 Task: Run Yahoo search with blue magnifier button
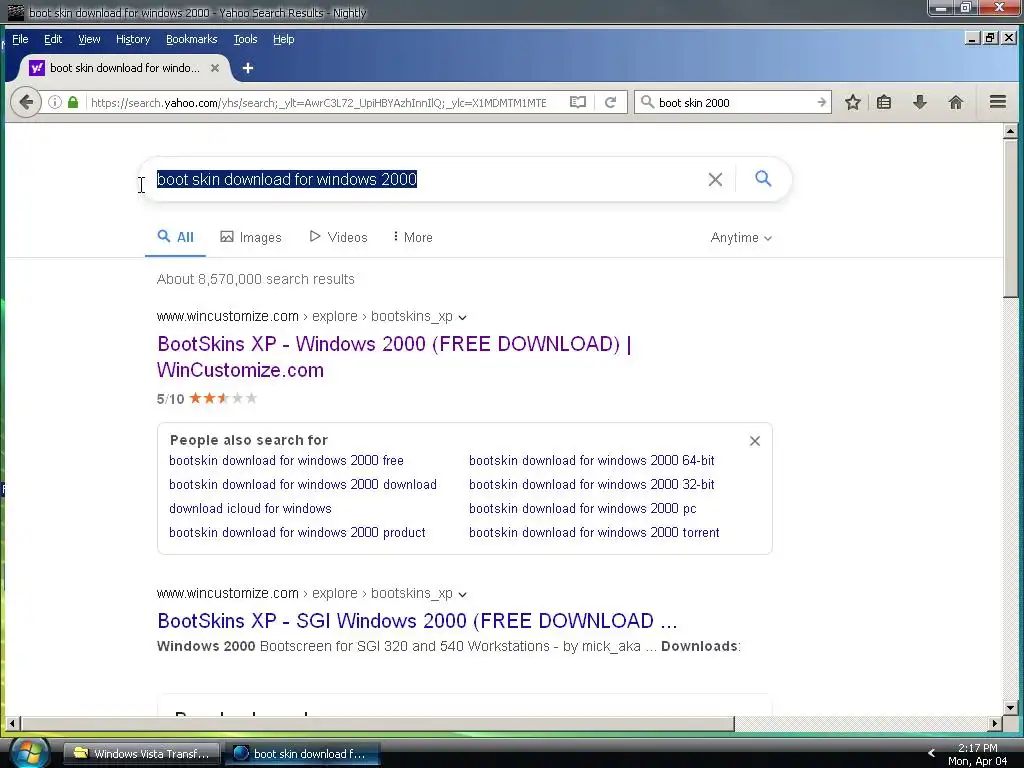click(x=763, y=178)
